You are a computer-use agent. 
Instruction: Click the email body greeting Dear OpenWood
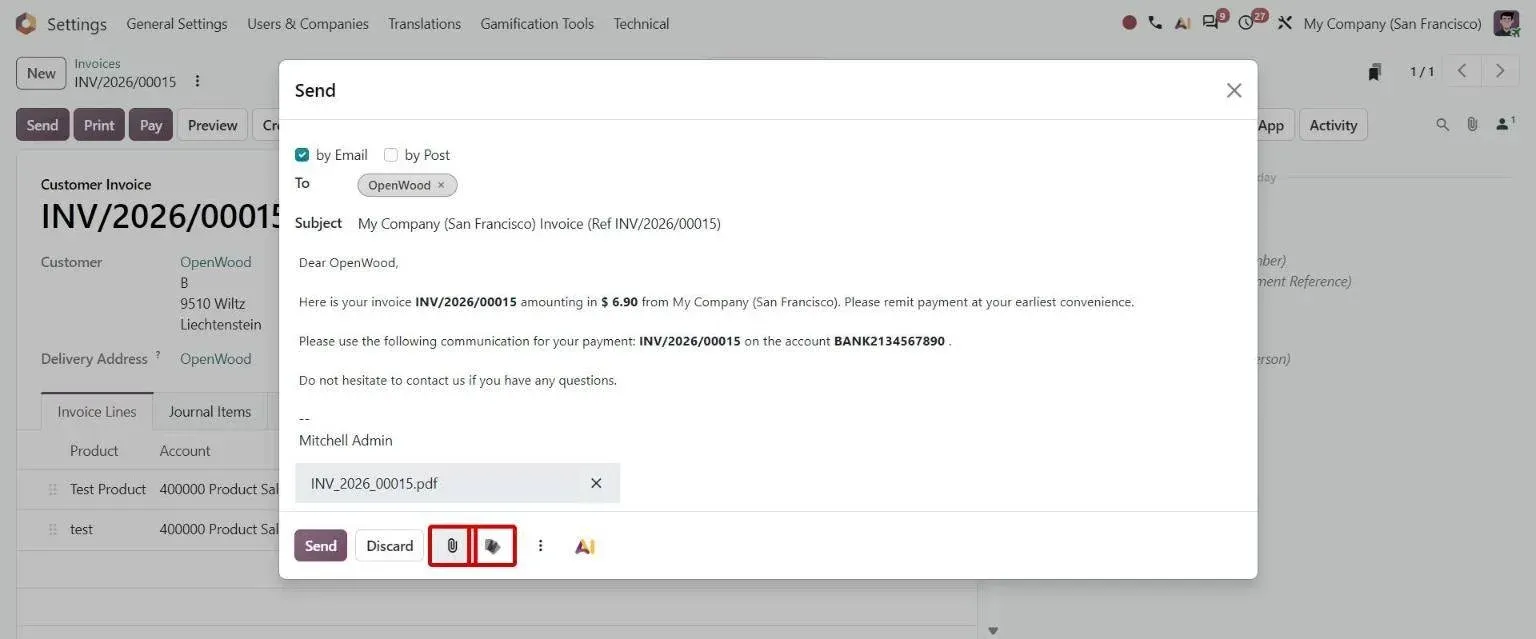348,263
